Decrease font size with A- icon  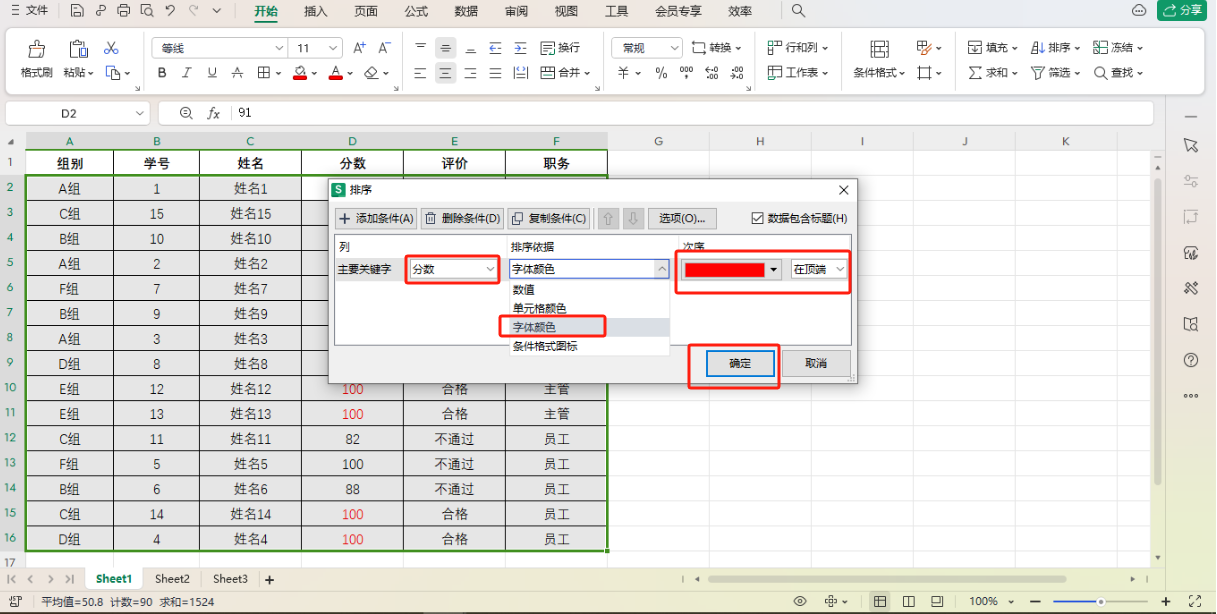[387, 48]
